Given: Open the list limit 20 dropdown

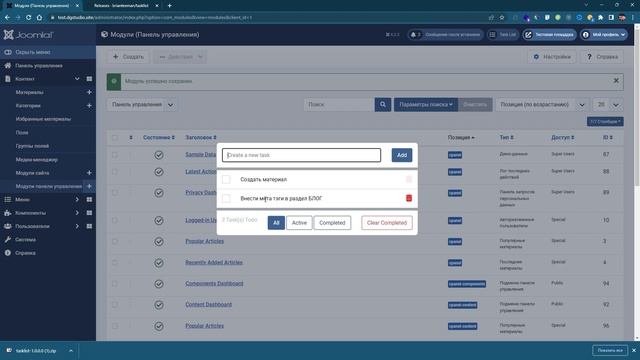Looking at the screenshot, I should [x=608, y=105].
